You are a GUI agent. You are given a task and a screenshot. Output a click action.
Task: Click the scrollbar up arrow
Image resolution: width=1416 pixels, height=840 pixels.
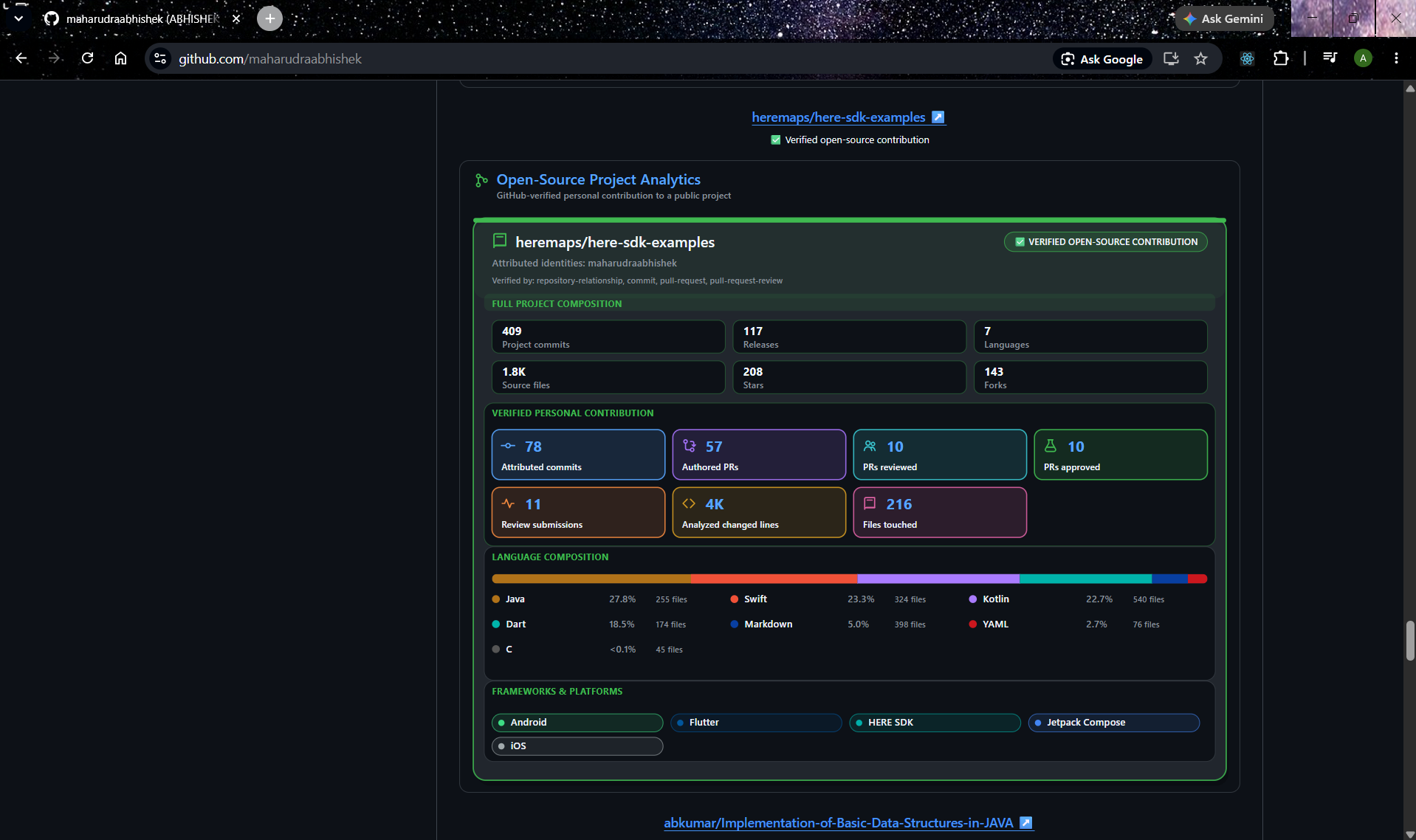(1409, 89)
